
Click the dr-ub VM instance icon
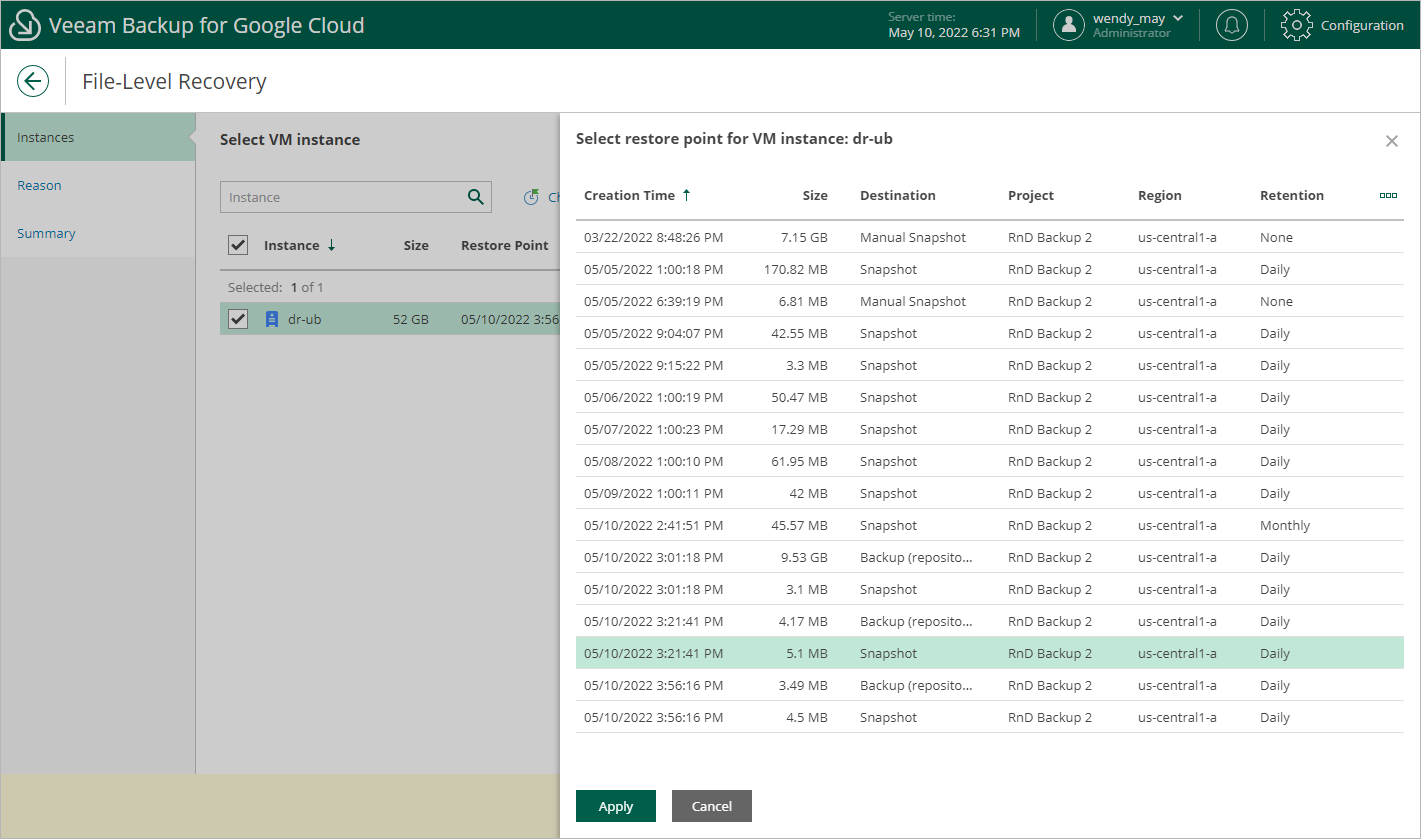[x=271, y=319]
